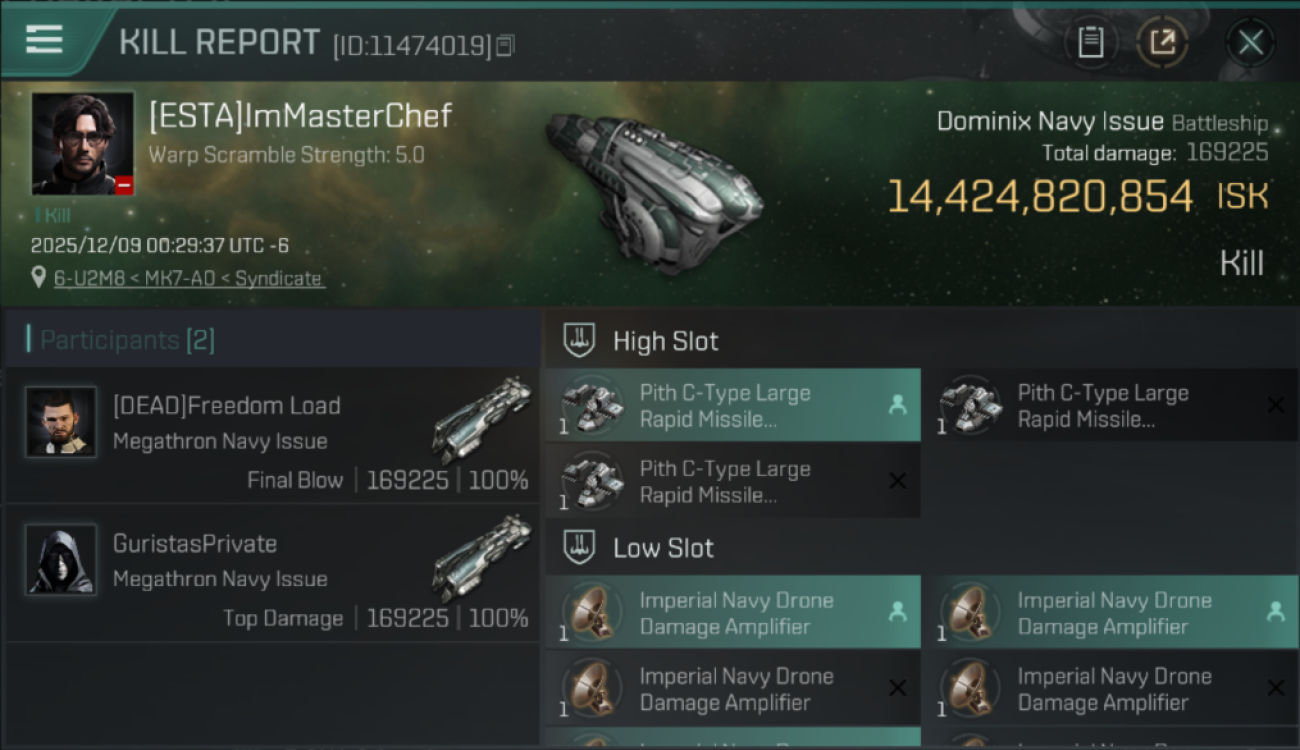Click the person icon on first Drone Damage Amplifier
1300x750 pixels.
(897, 612)
